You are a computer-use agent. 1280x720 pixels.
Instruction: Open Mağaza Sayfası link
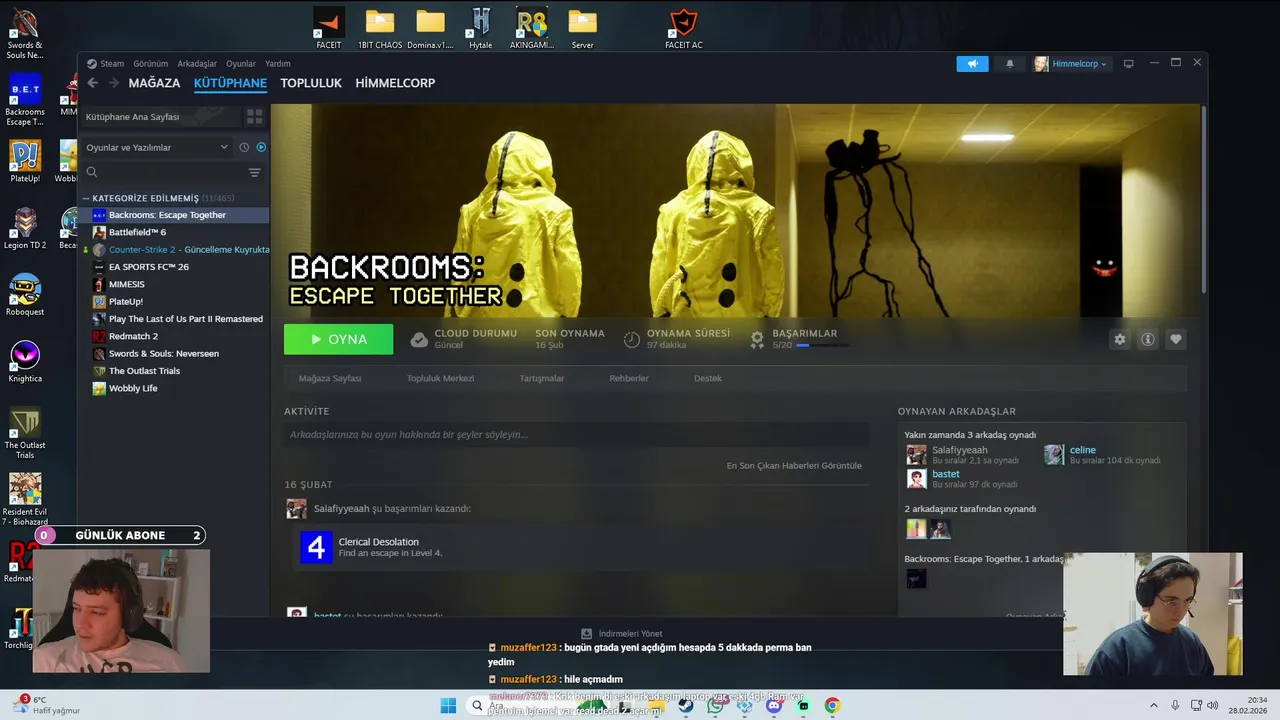point(330,378)
